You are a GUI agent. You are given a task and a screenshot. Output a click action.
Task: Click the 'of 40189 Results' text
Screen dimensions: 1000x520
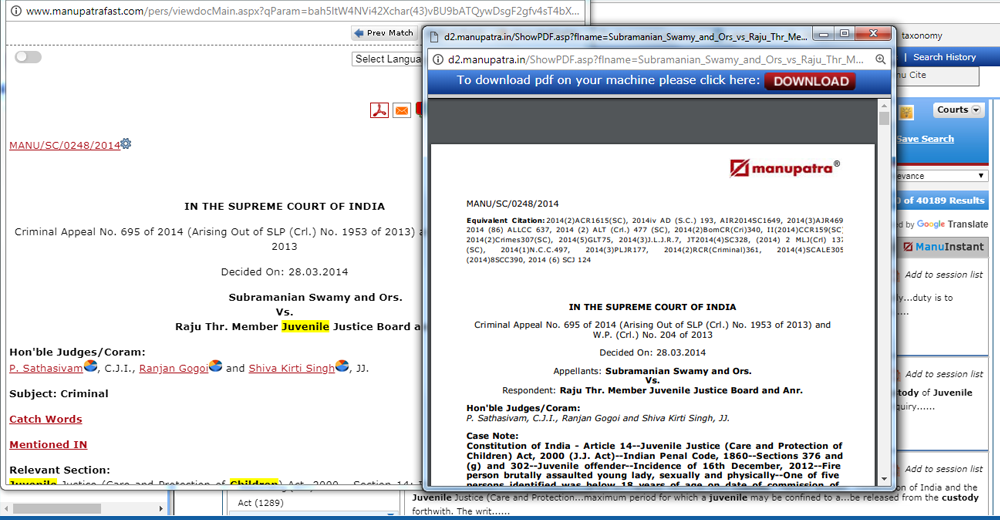[x=944, y=200]
